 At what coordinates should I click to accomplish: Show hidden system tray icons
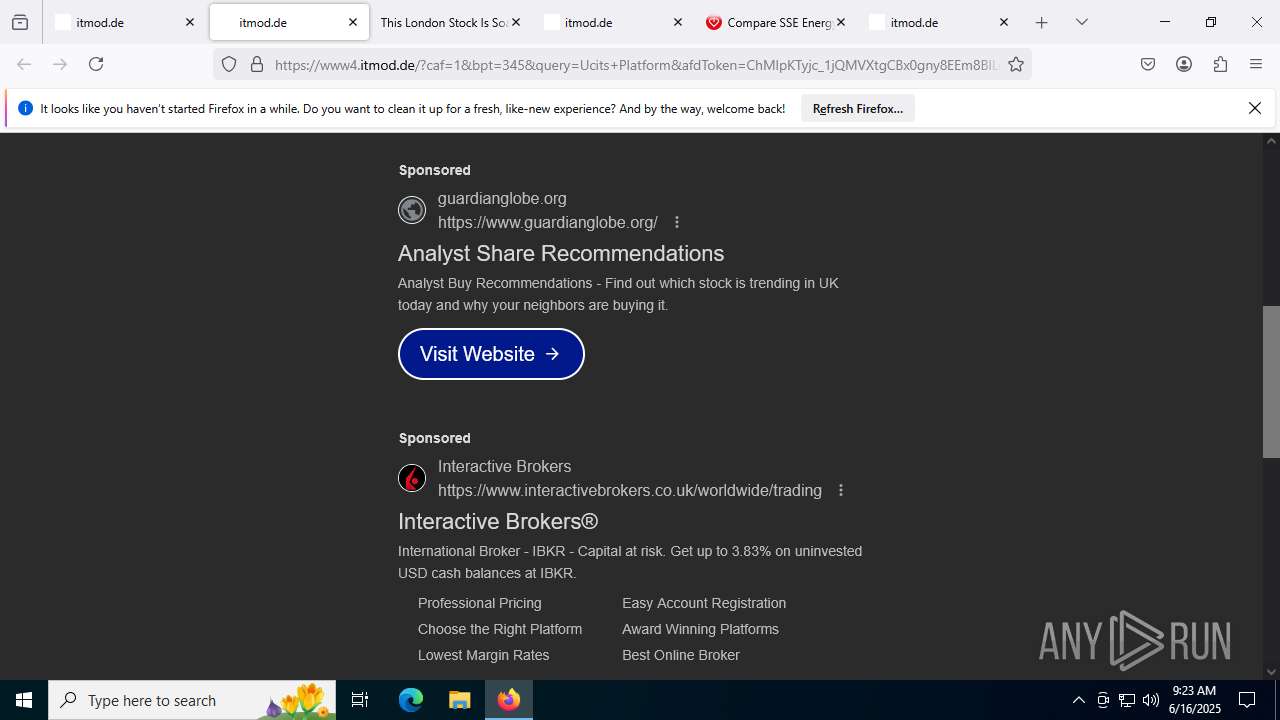point(1078,700)
